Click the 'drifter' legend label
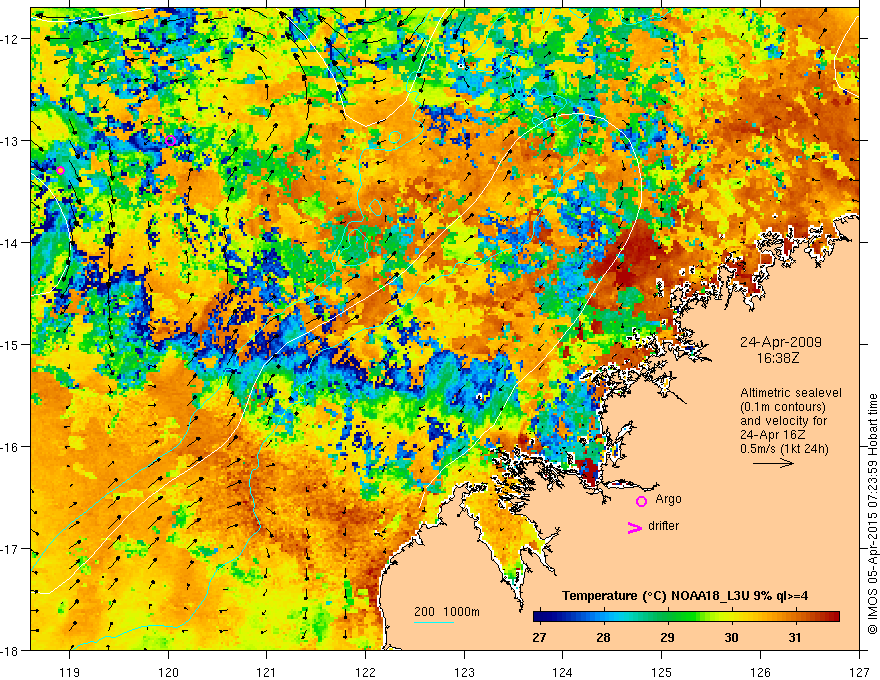 (x=663, y=526)
